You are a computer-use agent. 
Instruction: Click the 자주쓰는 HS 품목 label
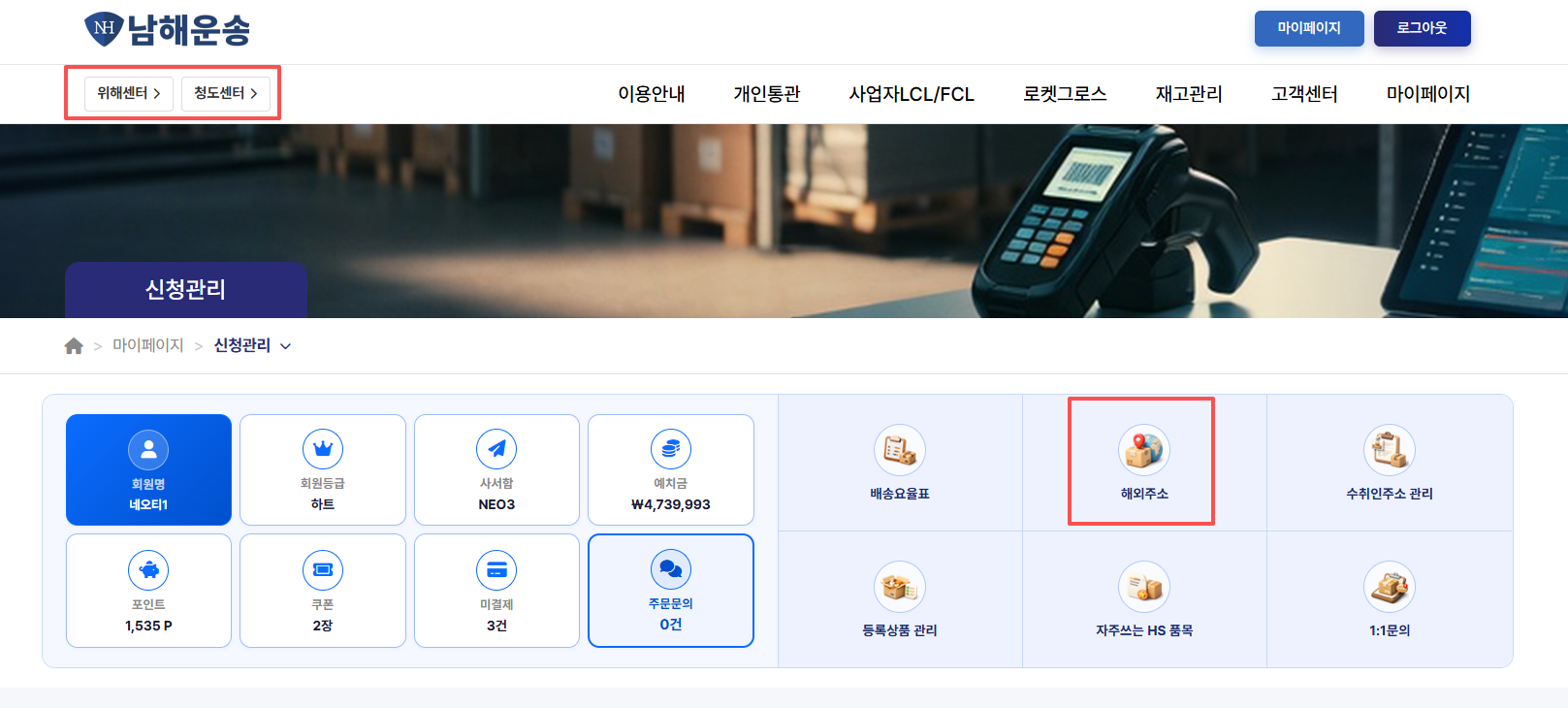(x=1144, y=630)
